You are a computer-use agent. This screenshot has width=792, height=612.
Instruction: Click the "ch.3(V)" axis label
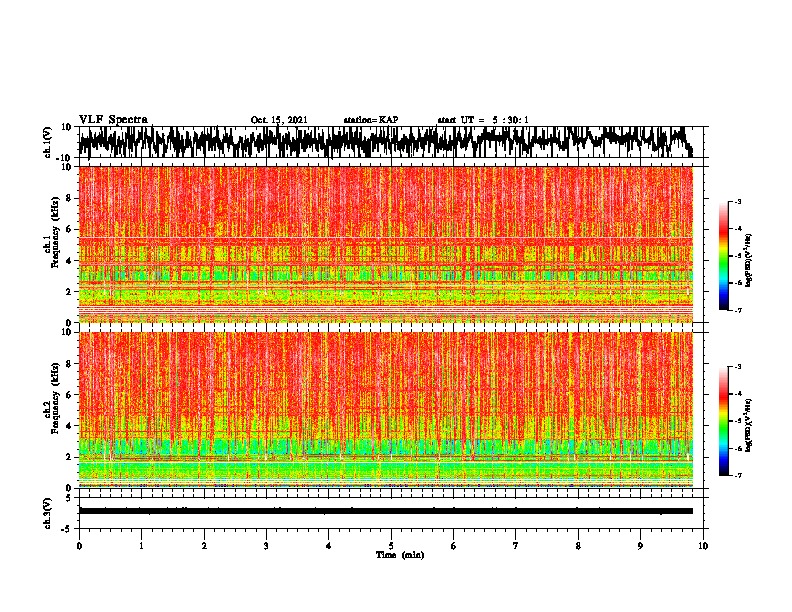coord(48,513)
